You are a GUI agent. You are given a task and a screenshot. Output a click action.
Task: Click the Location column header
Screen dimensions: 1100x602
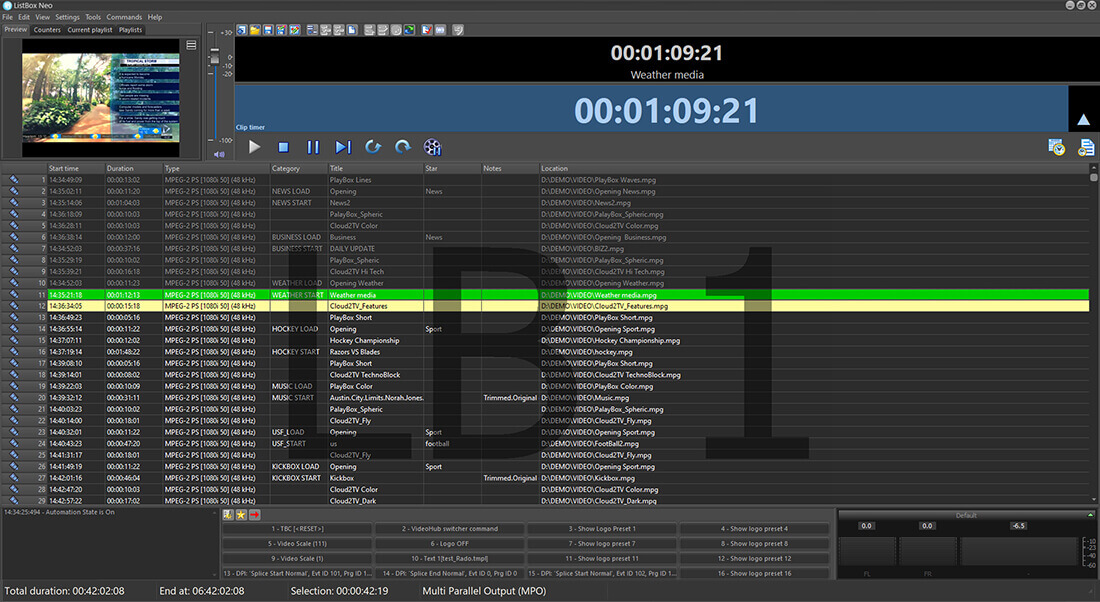814,168
